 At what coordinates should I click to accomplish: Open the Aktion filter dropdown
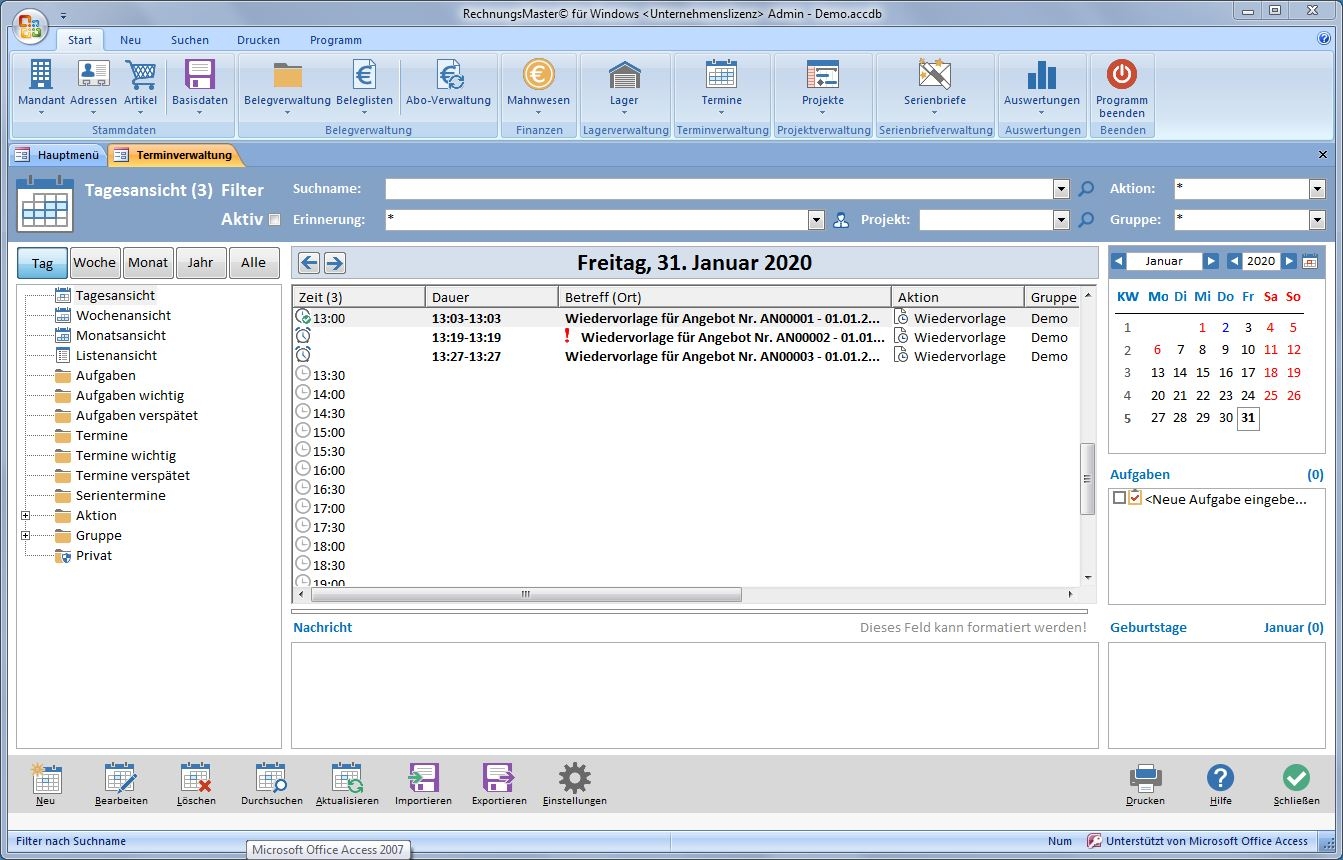[x=1317, y=189]
